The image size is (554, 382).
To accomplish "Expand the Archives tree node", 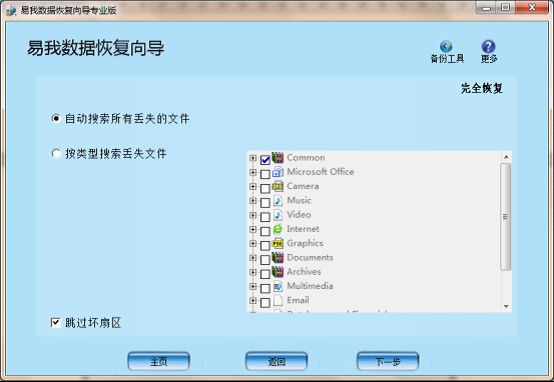I will point(253,272).
